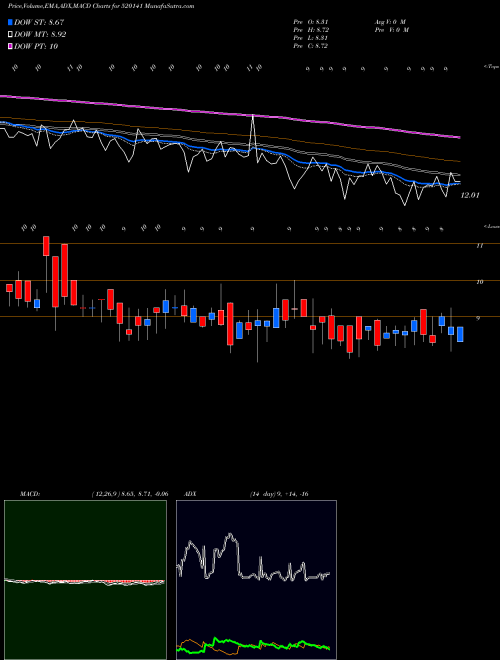This screenshot has width=500, height=660.
Task: Click the magenta DOW PT legend swatch
Action: (10, 46)
